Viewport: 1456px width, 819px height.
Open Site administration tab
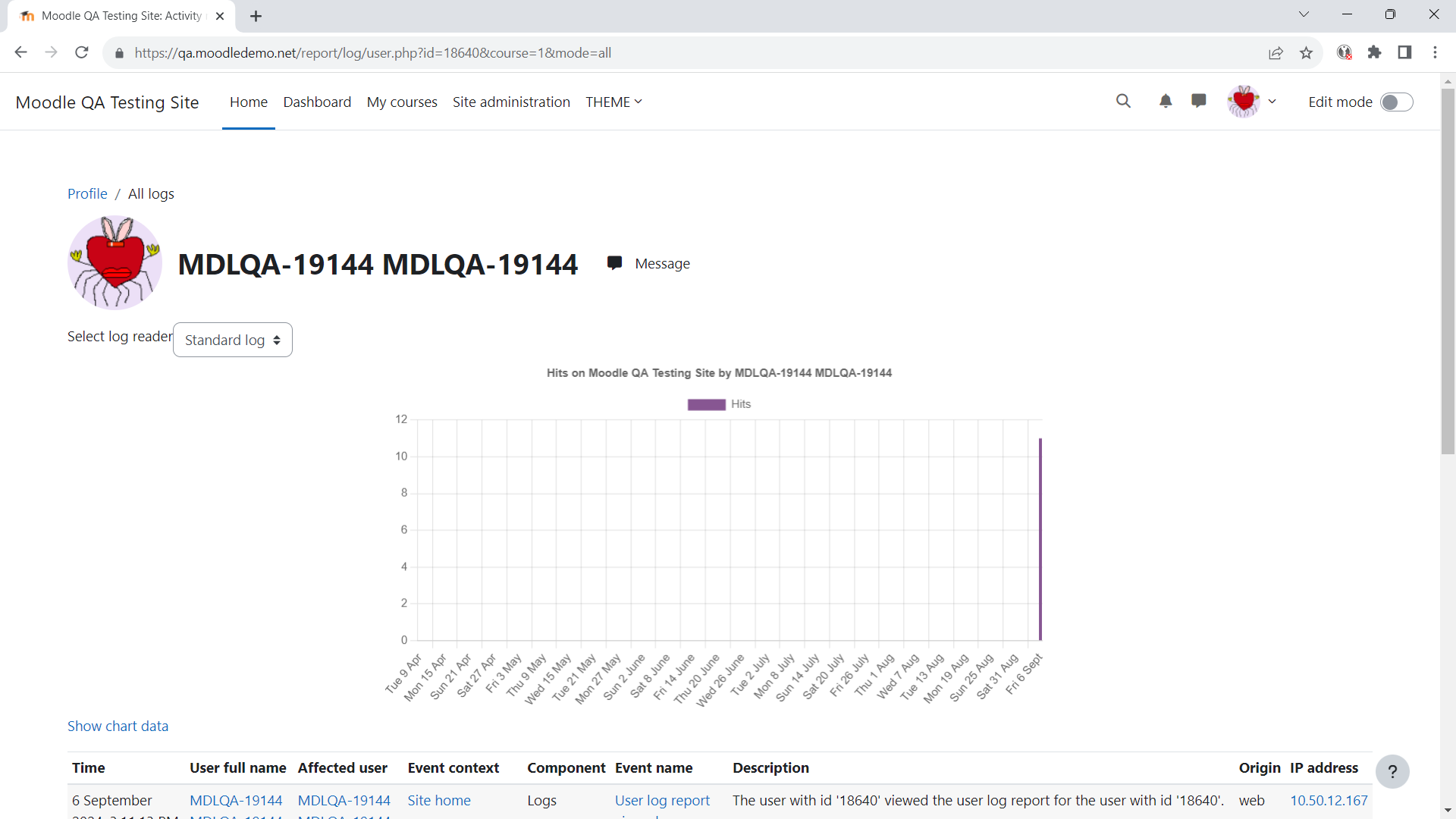[x=511, y=102]
